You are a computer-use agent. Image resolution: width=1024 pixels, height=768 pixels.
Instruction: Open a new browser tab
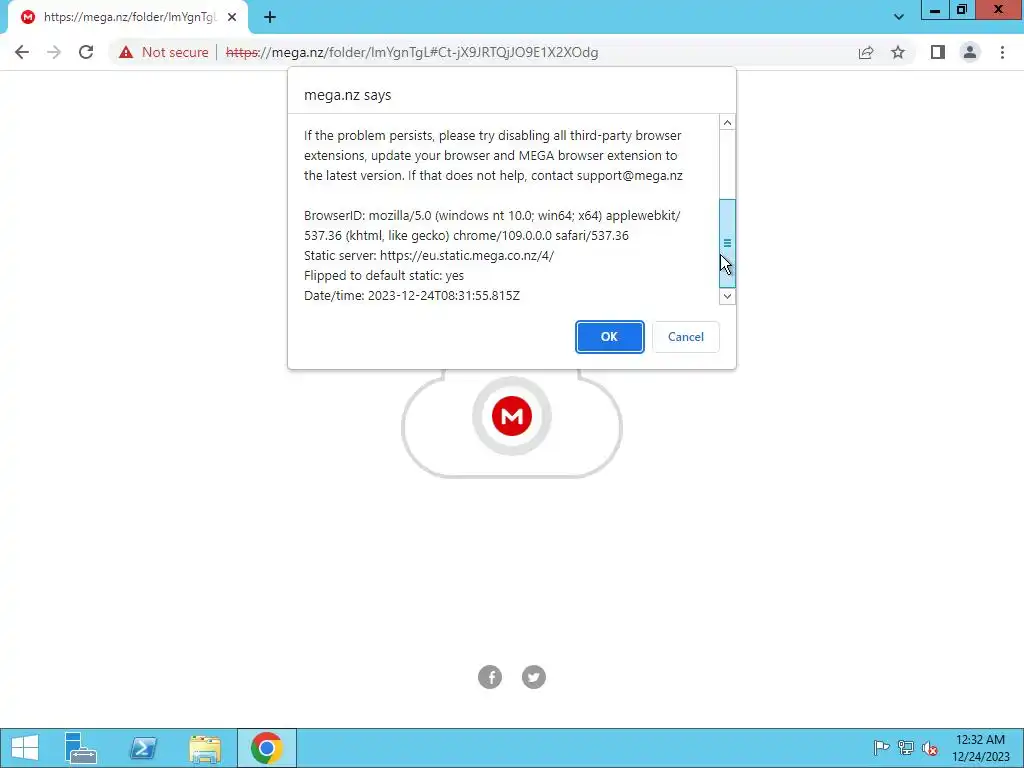pyautogui.click(x=270, y=18)
